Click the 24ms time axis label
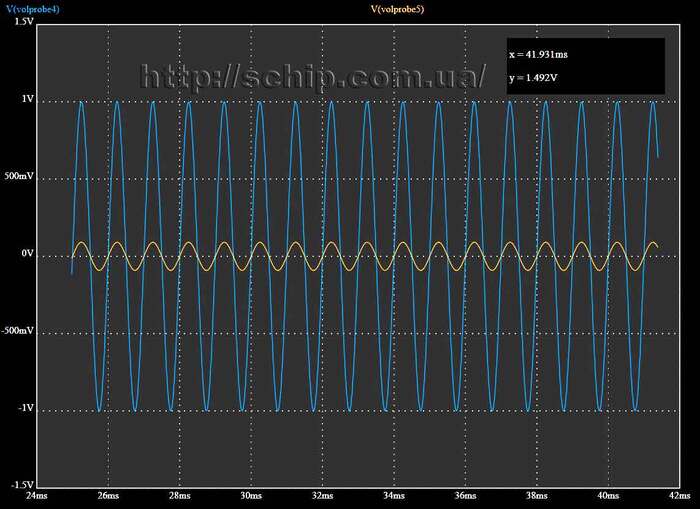 click(x=36, y=495)
